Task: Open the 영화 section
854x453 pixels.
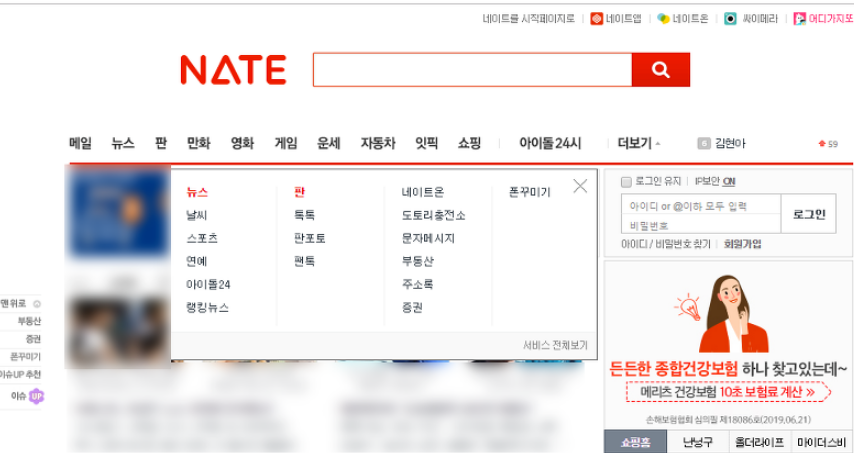Action: [242, 143]
